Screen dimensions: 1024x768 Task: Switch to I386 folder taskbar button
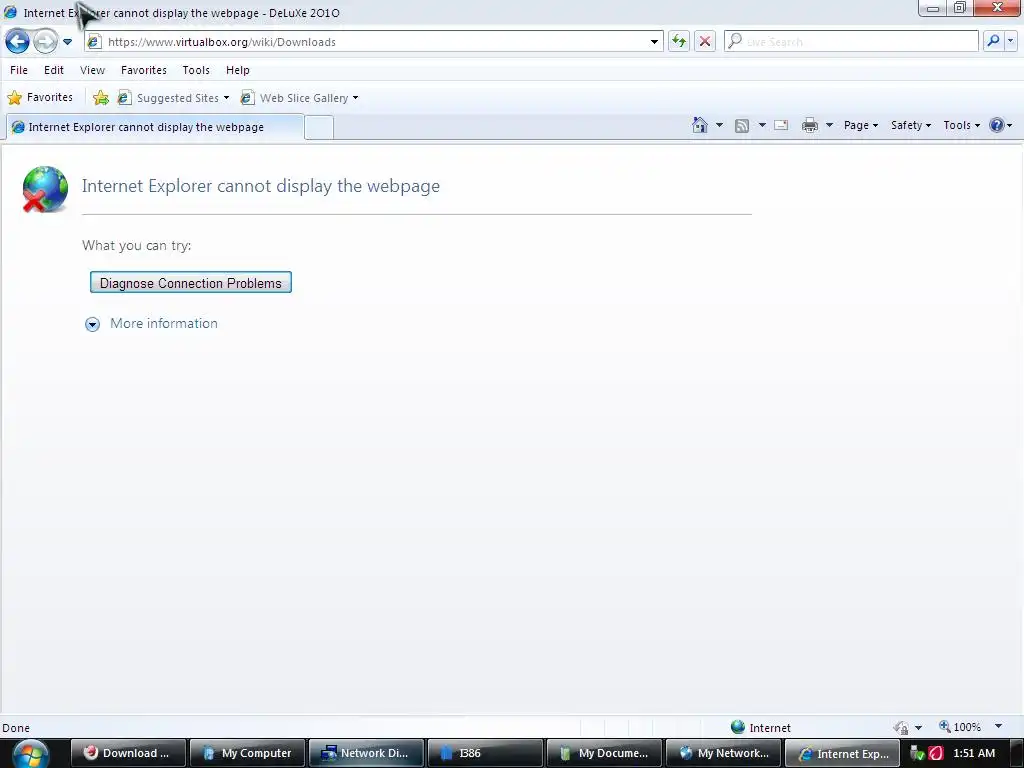tap(485, 753)
